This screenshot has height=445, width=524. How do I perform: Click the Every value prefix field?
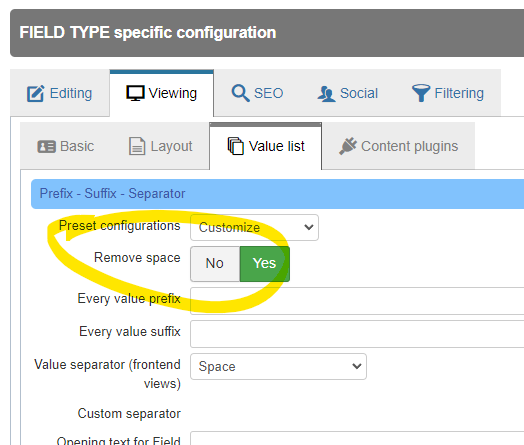tap(357, 301)
